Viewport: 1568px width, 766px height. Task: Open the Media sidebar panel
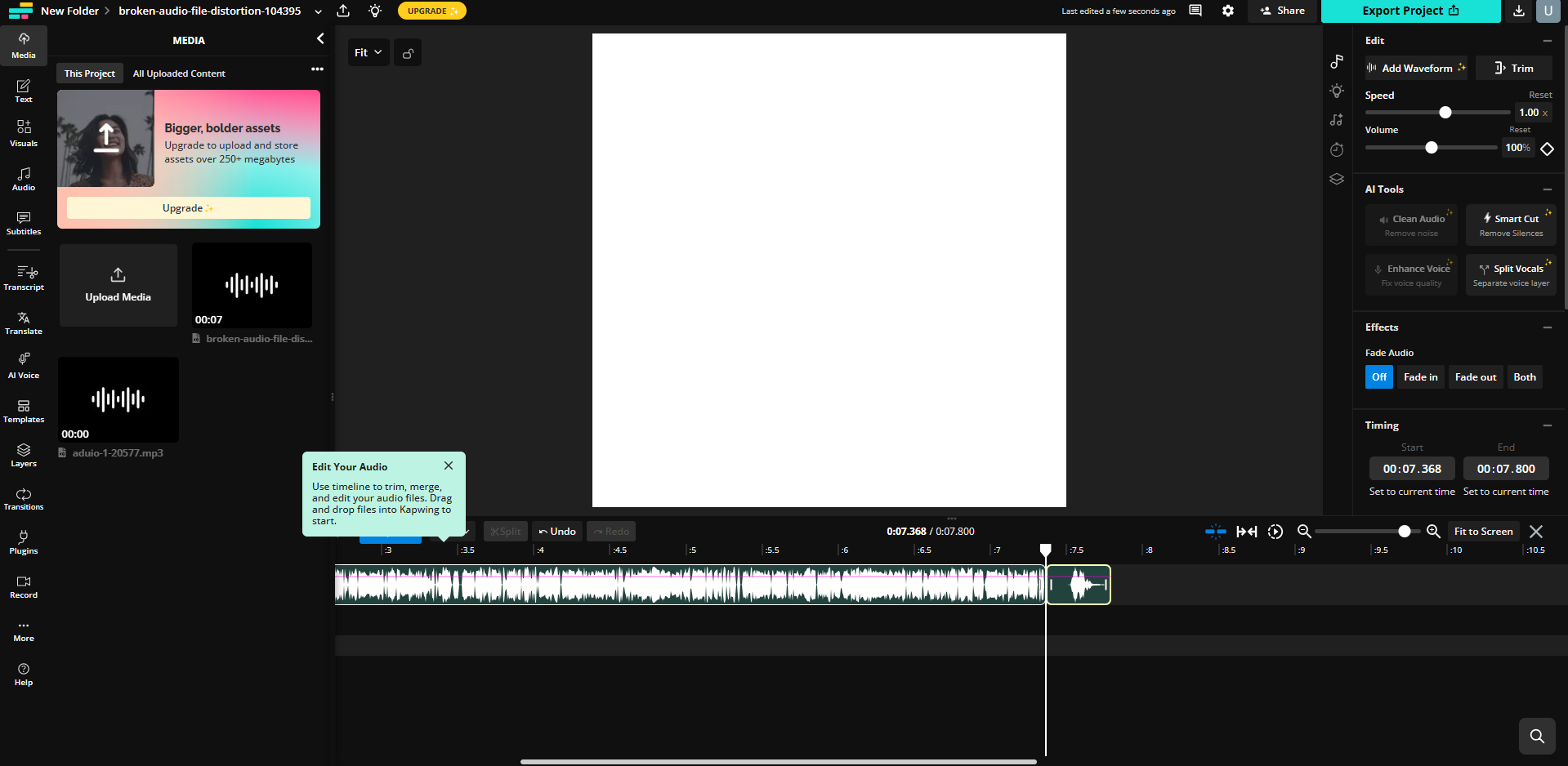[x=24, y=46]
